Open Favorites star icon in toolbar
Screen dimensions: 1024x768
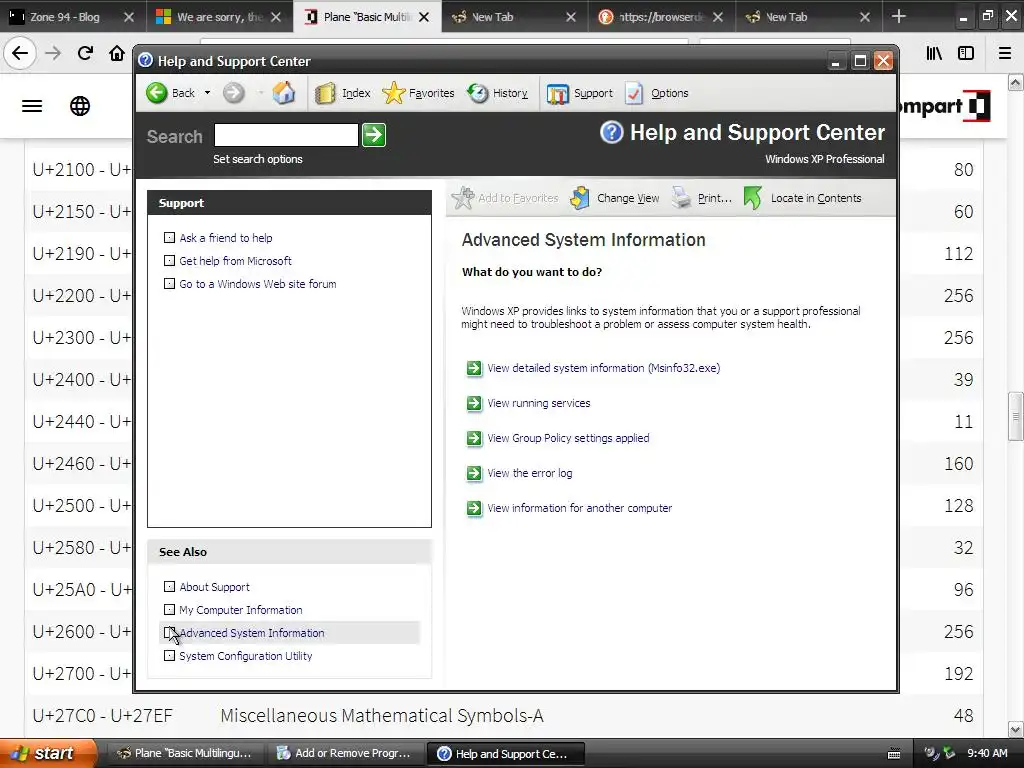(393, 93)
